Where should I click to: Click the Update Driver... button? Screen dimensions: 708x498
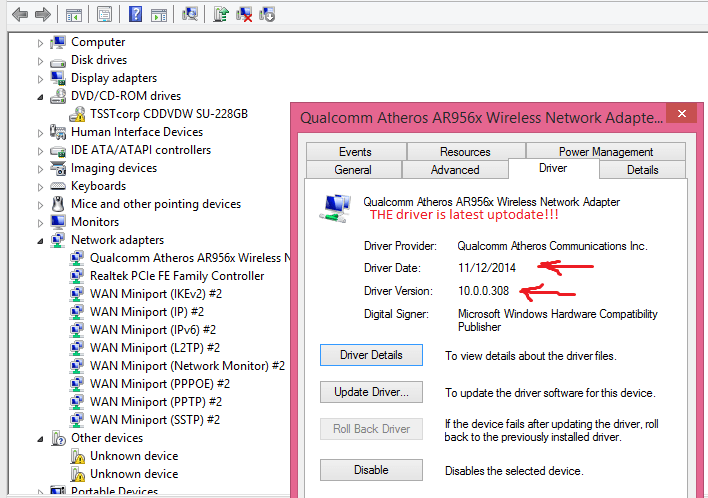[x=371, y=391]
